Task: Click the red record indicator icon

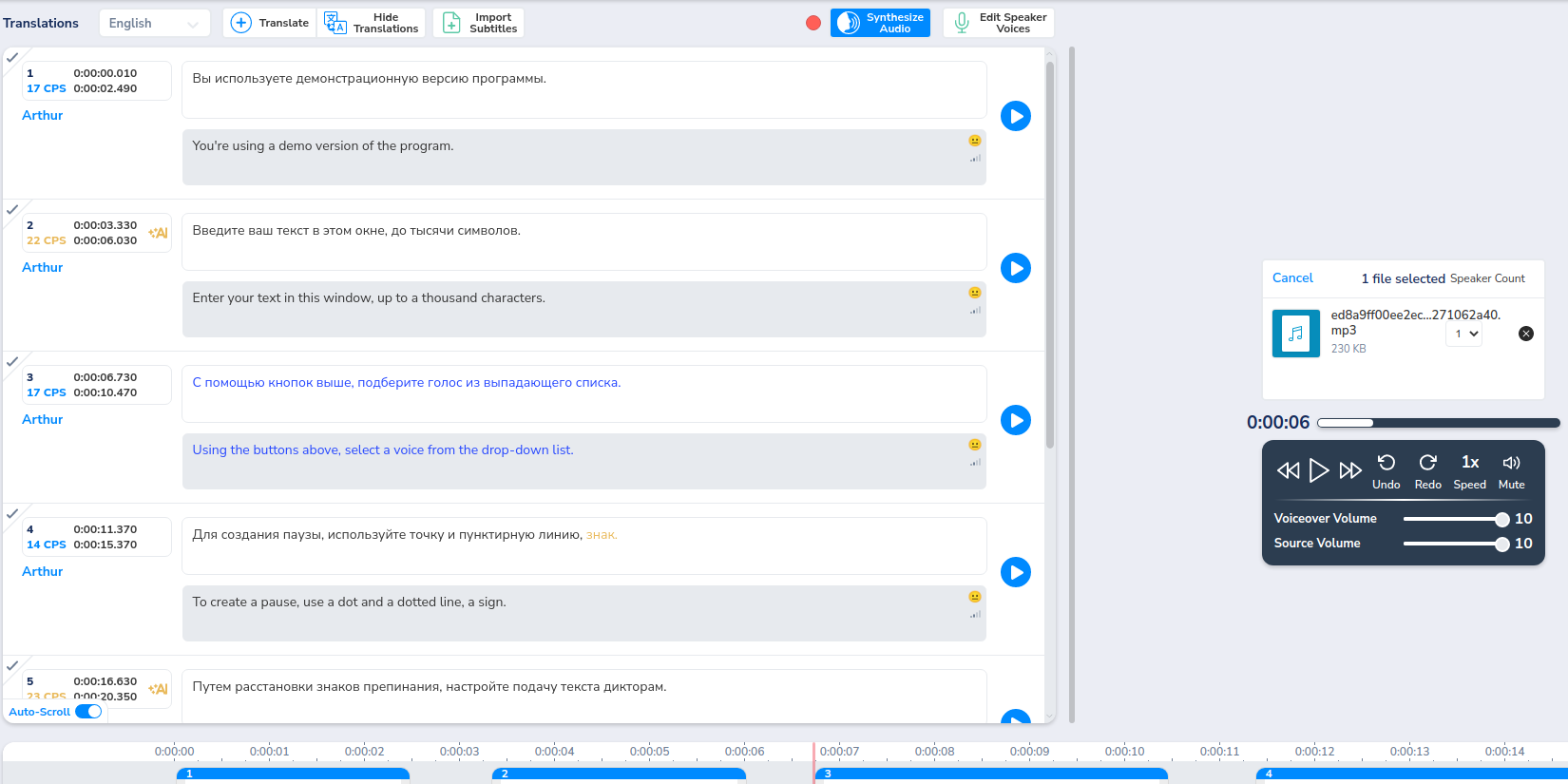Action: (x=813, y=23)
